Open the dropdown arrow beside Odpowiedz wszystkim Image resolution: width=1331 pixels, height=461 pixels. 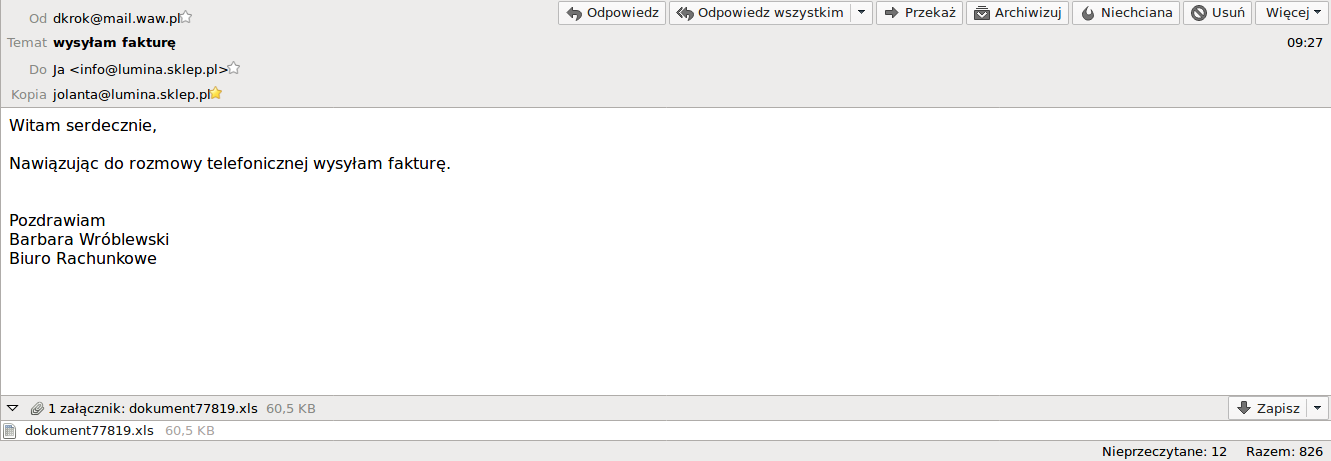[x=861, y=13]
